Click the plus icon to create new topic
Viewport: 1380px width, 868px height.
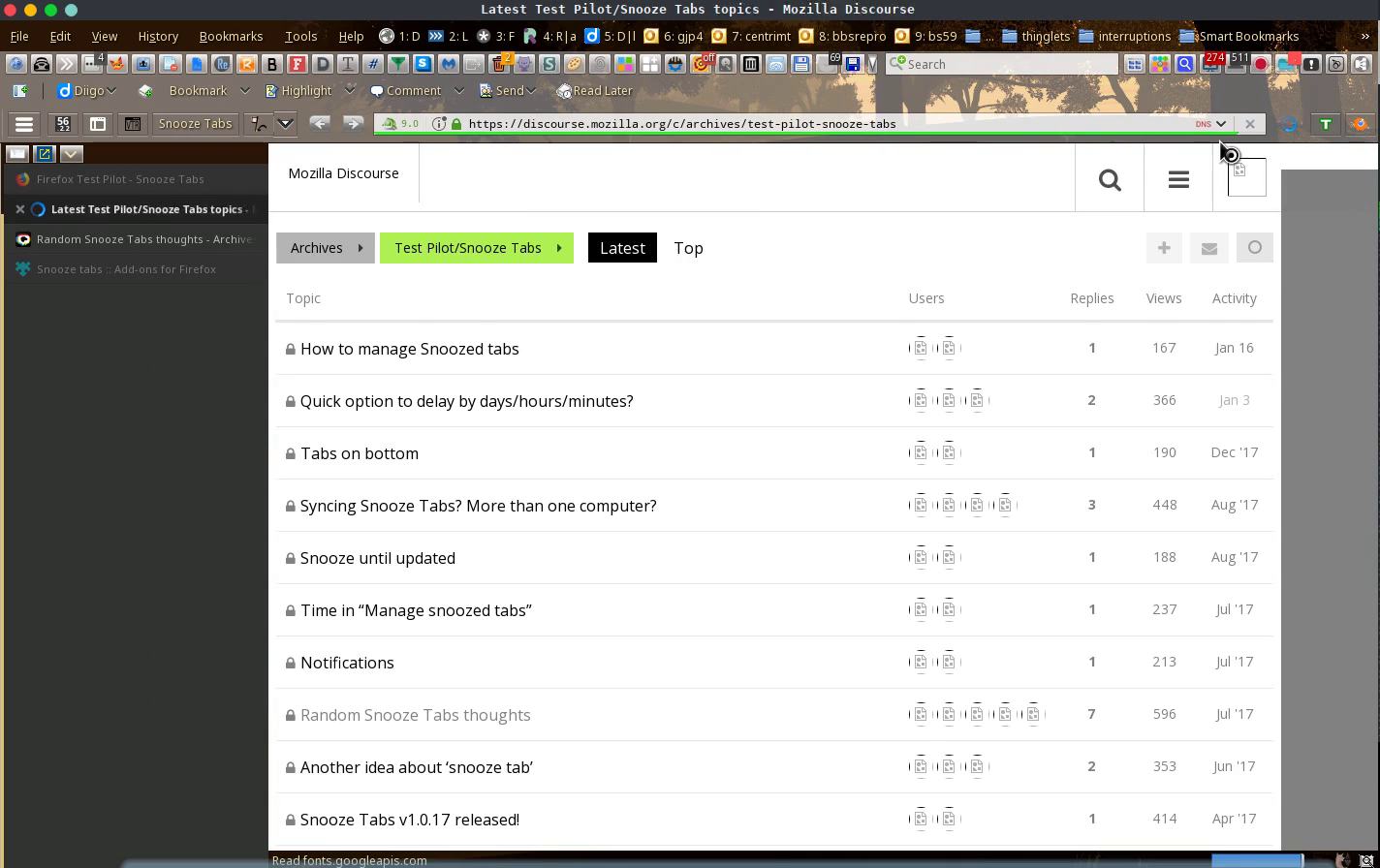coord(1163,248)
